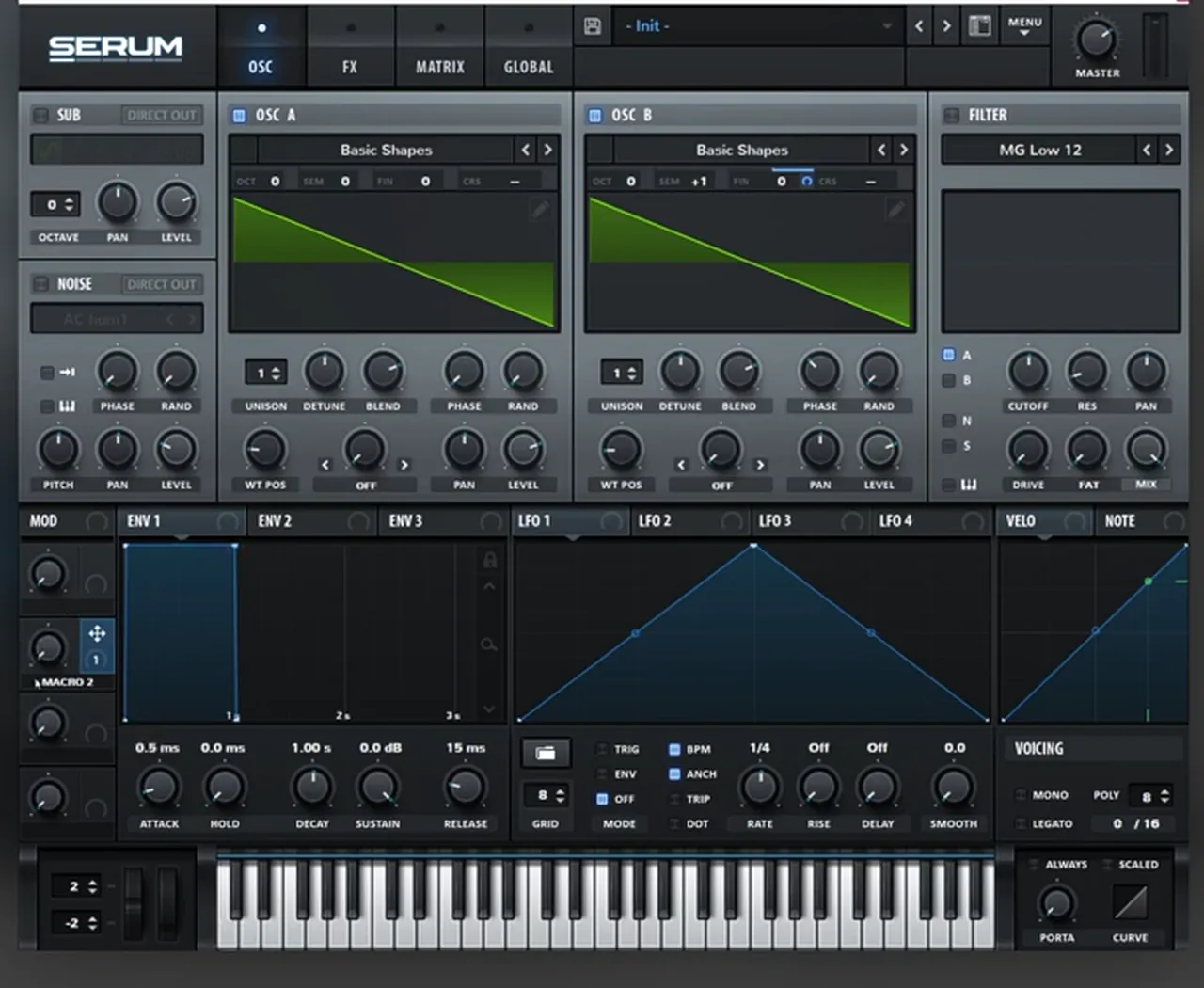
Task: Toggle OSC A on/off switch
Action: [239, 115]
